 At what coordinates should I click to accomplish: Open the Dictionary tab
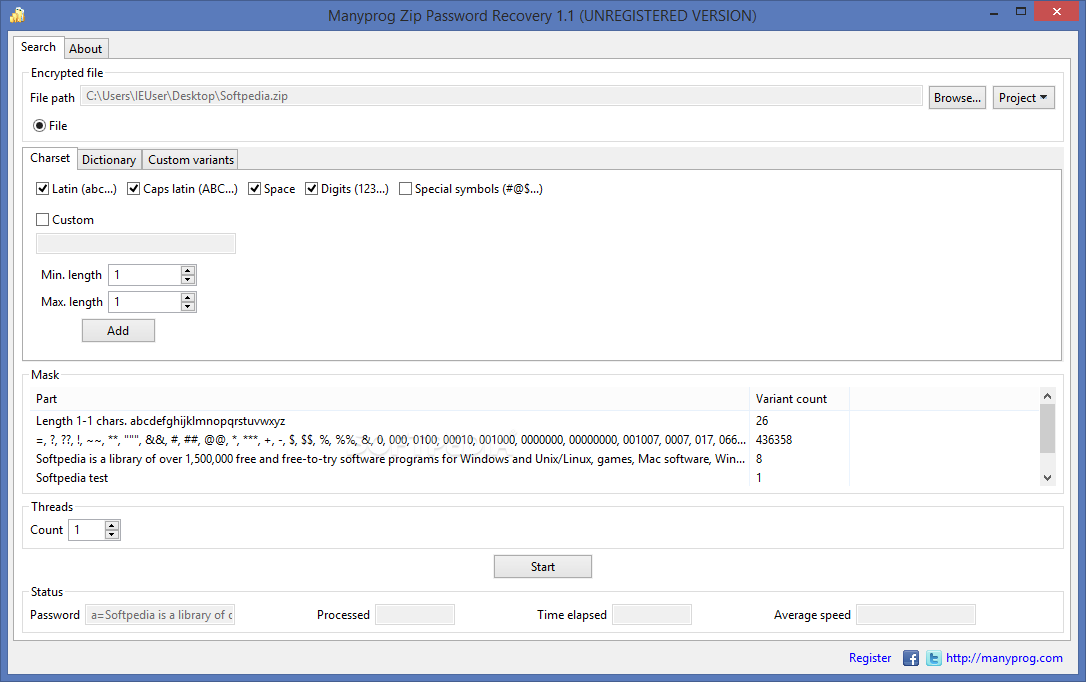pyautogui.click(x=109, y=159)
